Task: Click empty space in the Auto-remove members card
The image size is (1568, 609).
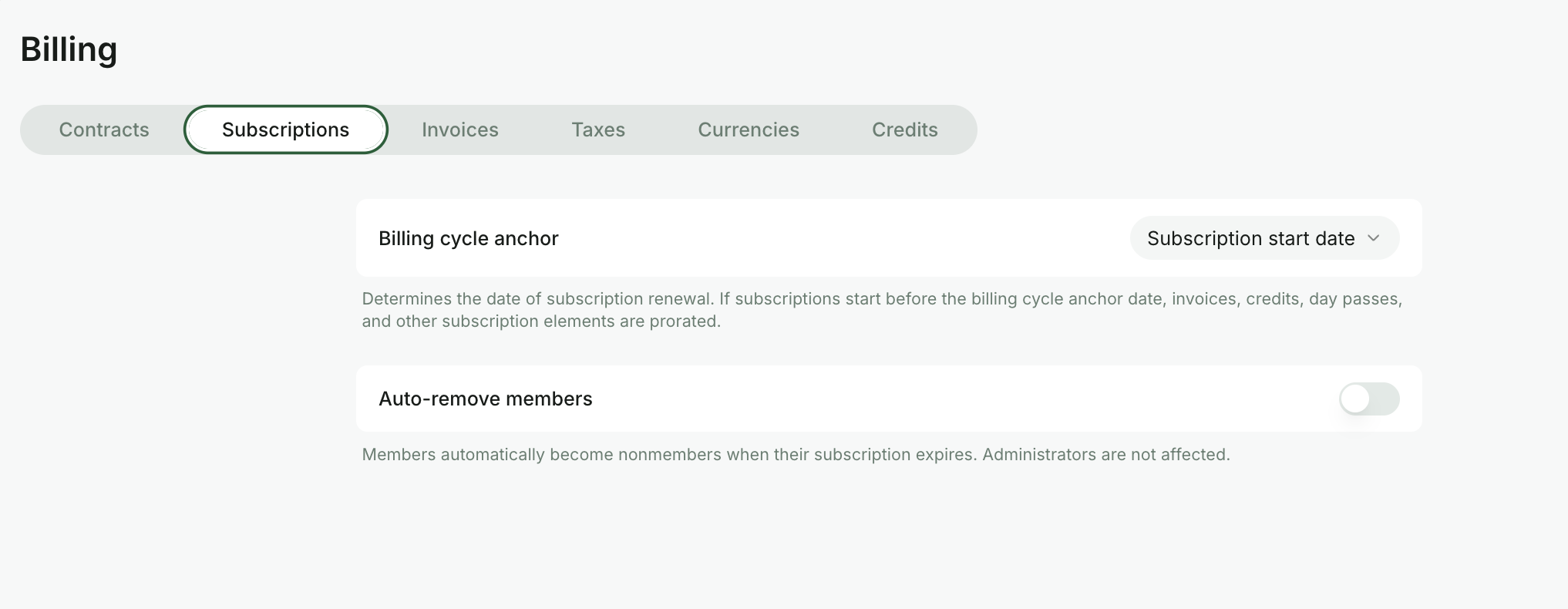Action: [x=964, y=399]
